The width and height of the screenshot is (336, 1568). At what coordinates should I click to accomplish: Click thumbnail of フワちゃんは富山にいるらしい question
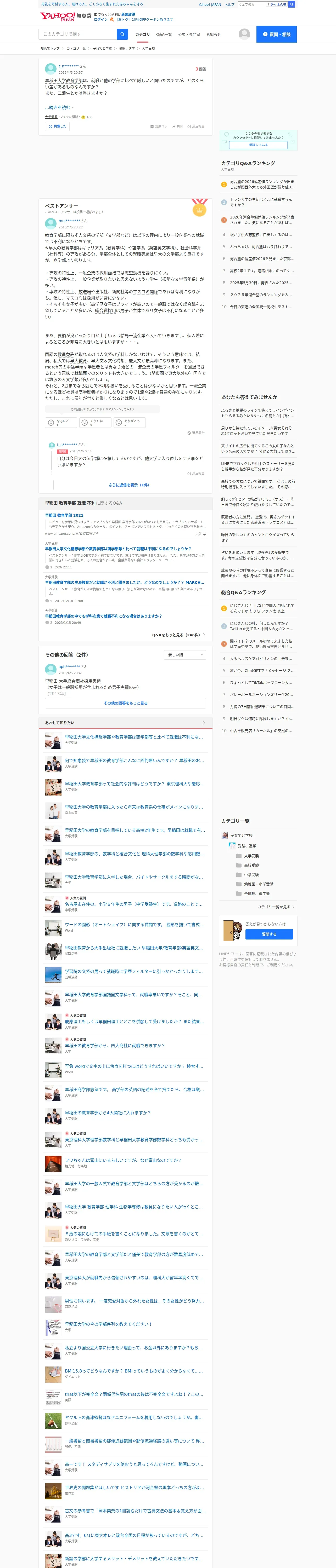[x=53, y=1163]
